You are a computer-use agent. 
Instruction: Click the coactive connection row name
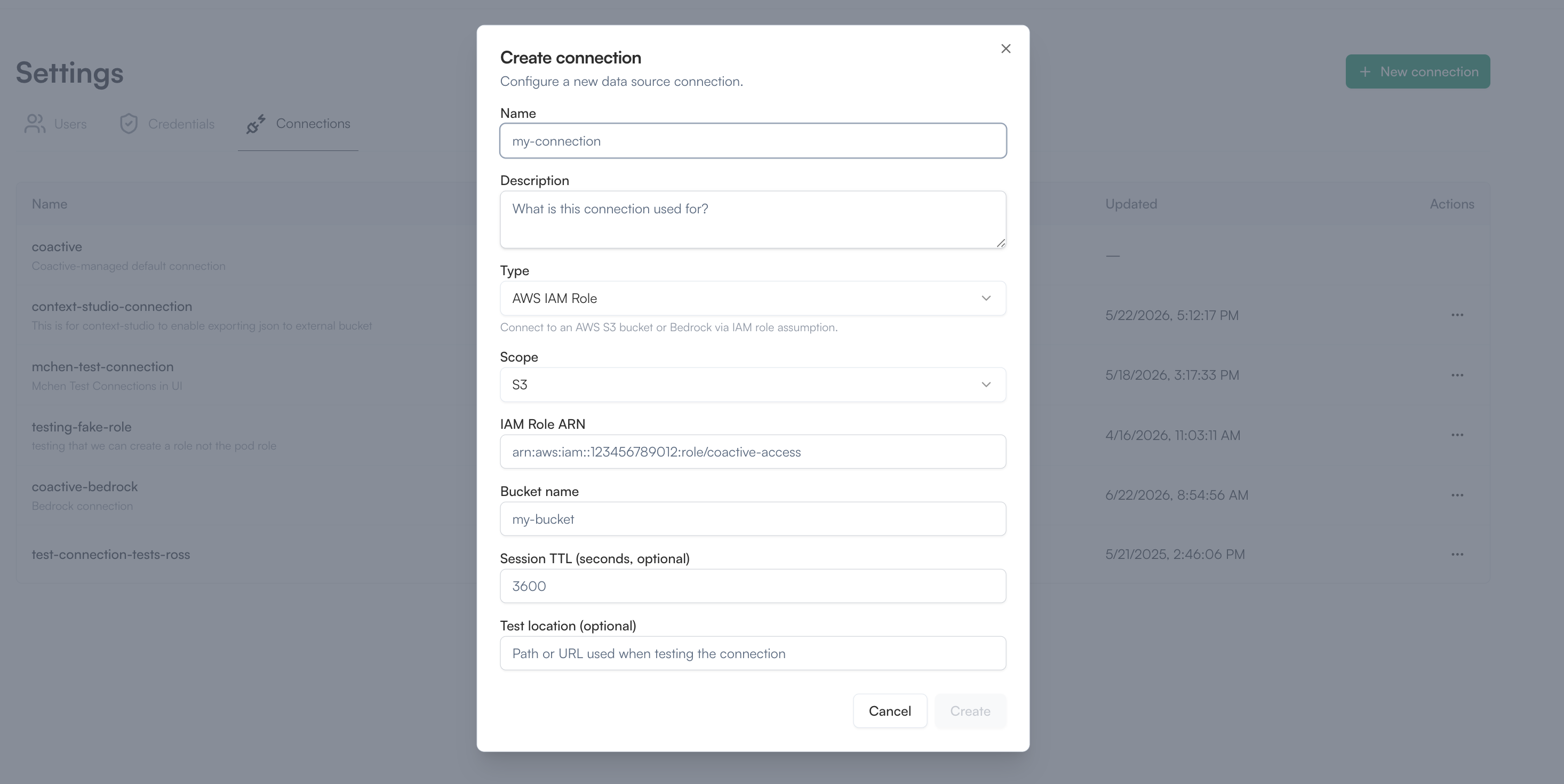(x=57, y=247)
